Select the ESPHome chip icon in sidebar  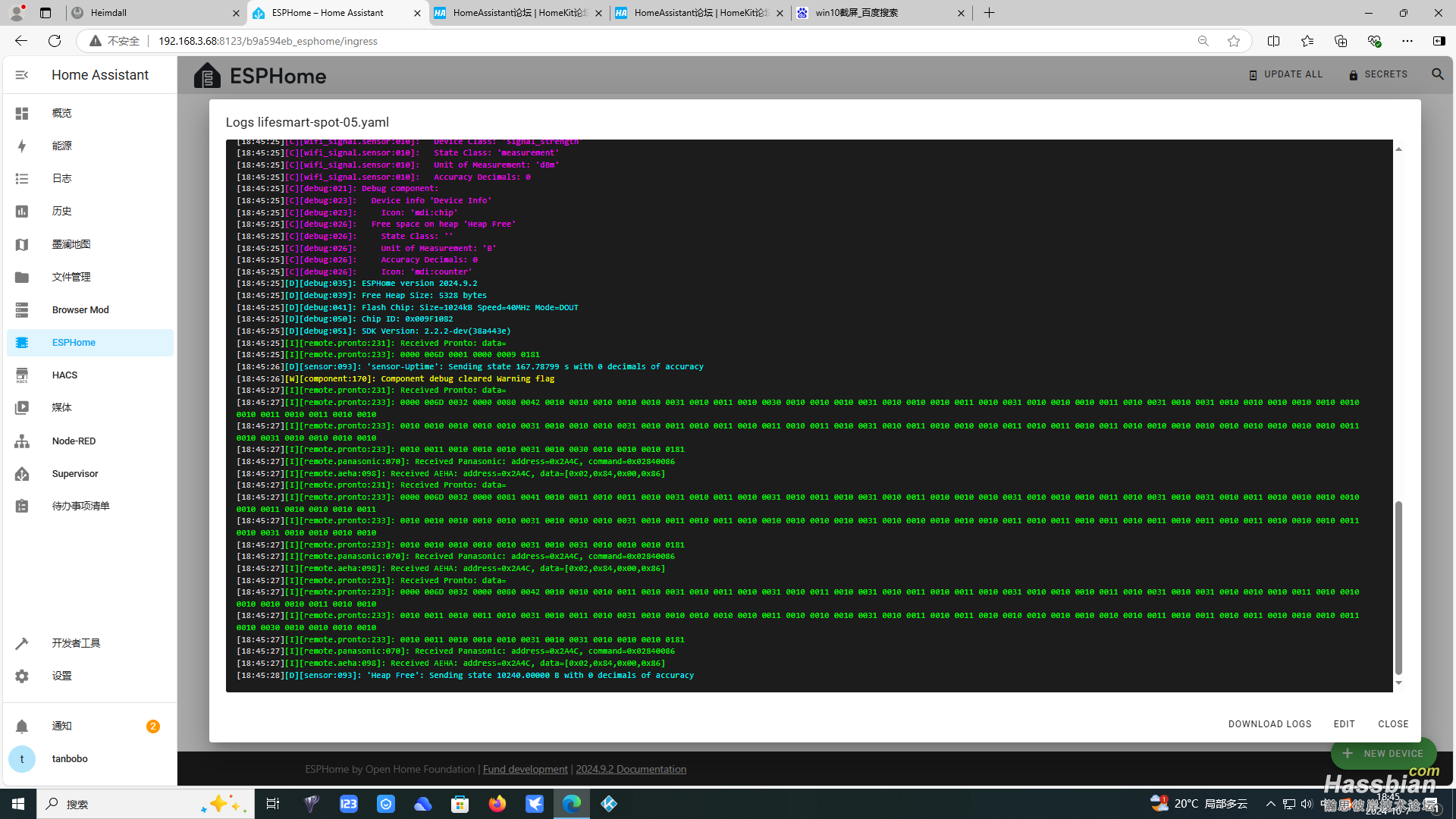[x=22, y=343]
